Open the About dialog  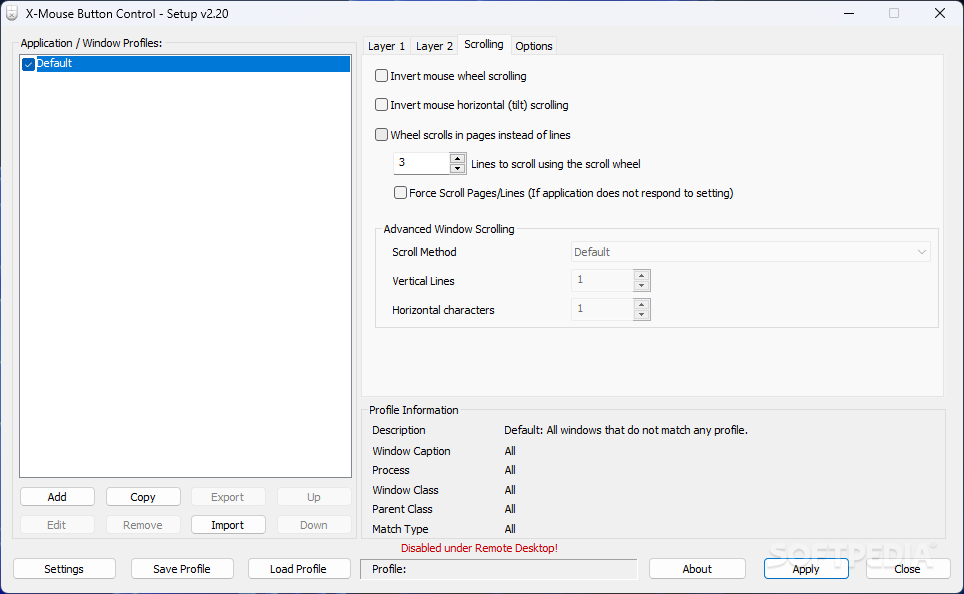click(697, 569)
